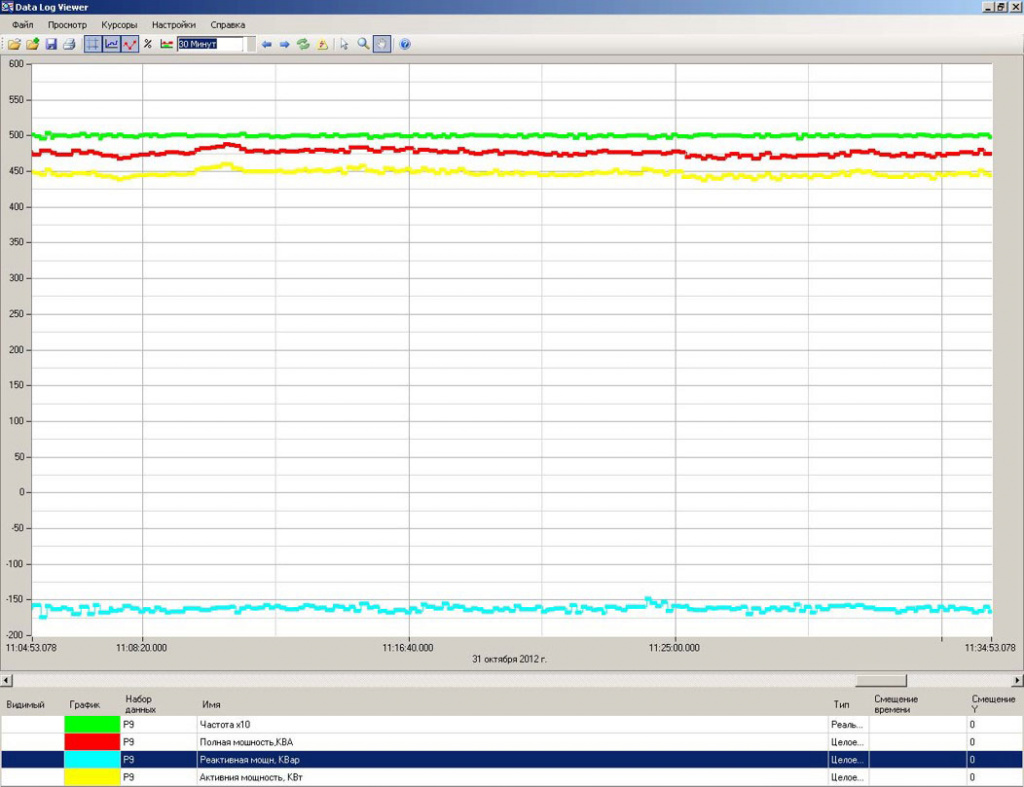
Task: Open the Файл menu
Action: pyautogui.click(x=22, y=25)
